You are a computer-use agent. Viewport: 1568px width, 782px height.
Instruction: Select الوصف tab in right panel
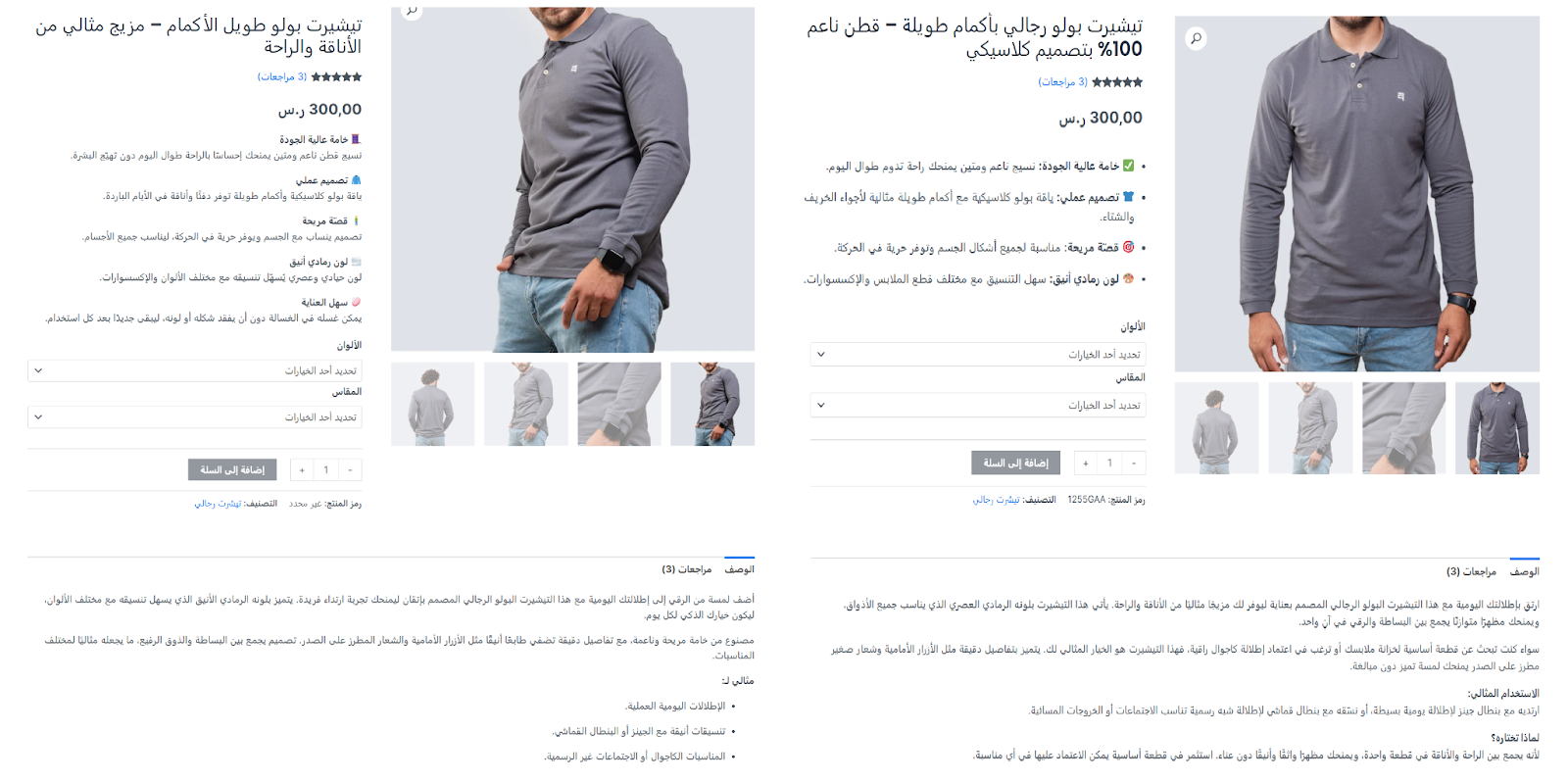point(1525,571)
